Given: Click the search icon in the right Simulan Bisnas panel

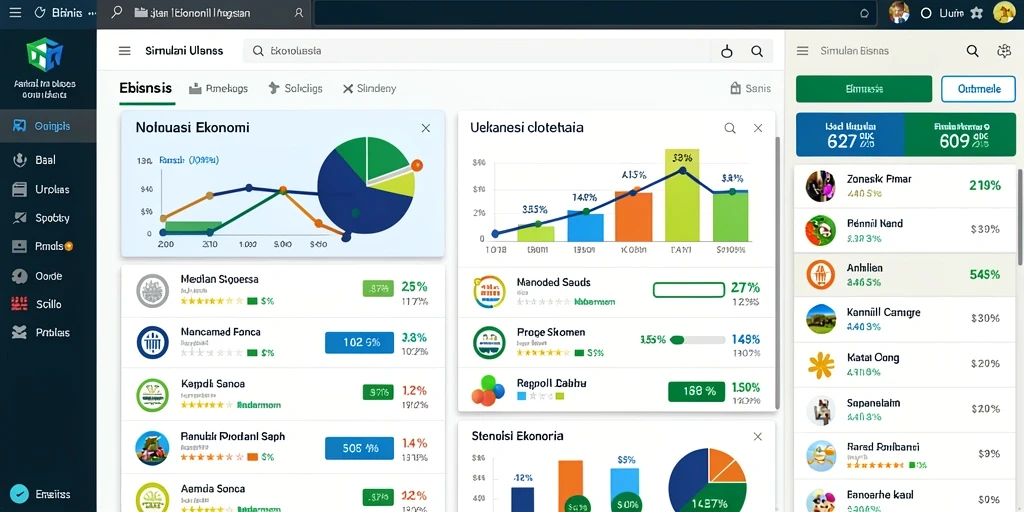Looking at the screenshot, I should [972, 51].
